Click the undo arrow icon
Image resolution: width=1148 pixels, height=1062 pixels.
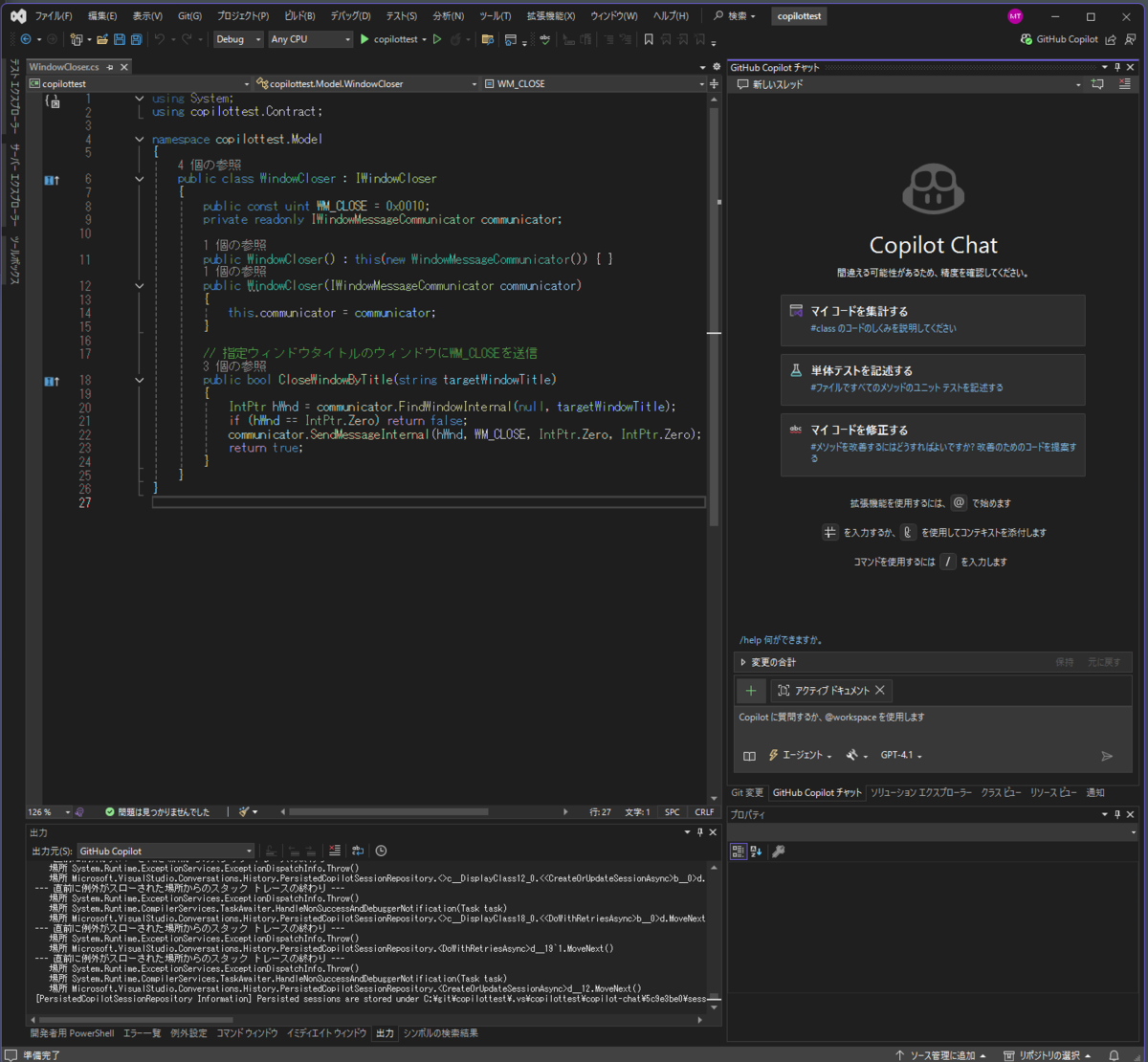160,39
